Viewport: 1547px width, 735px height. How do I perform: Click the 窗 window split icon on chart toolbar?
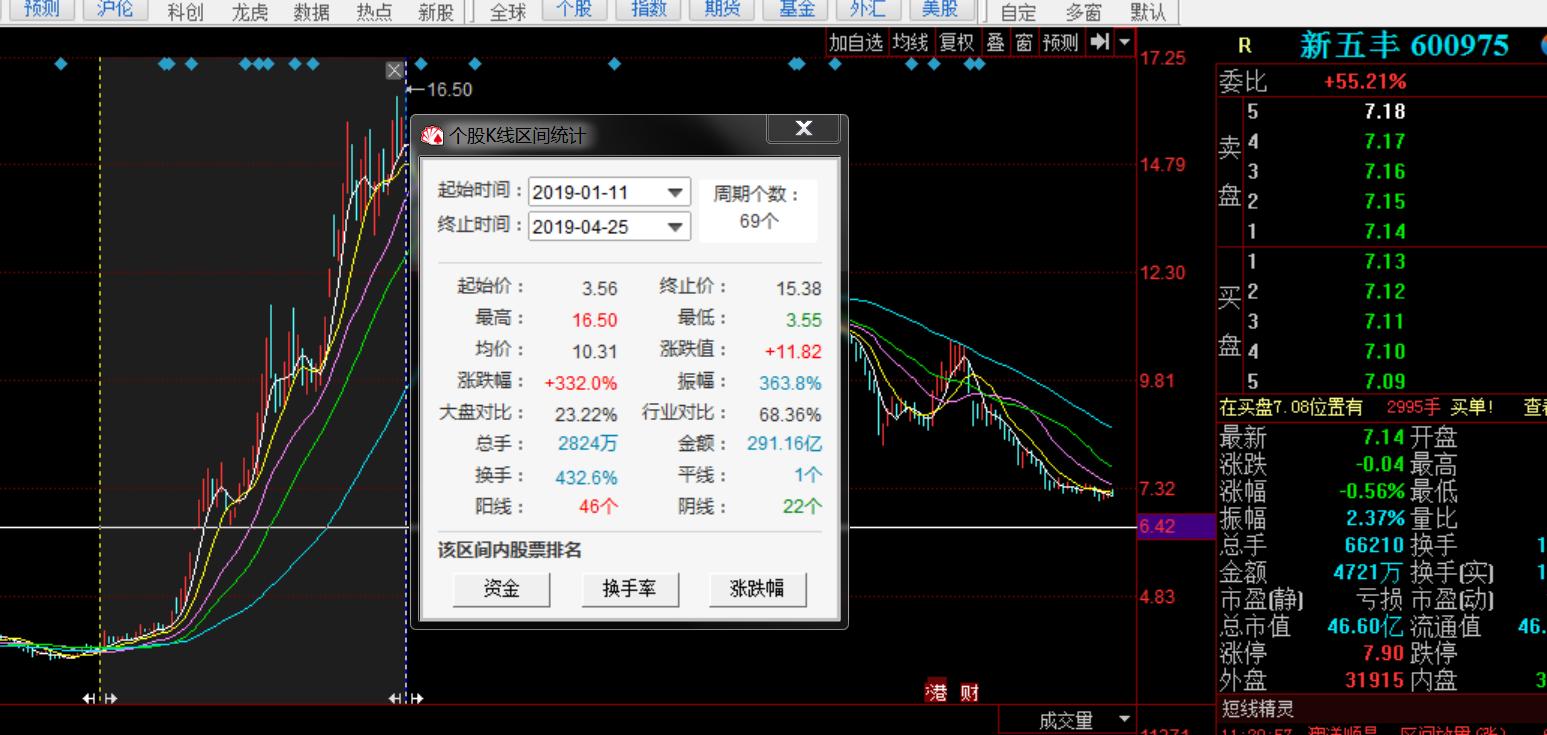click(x=1024, y=43)
